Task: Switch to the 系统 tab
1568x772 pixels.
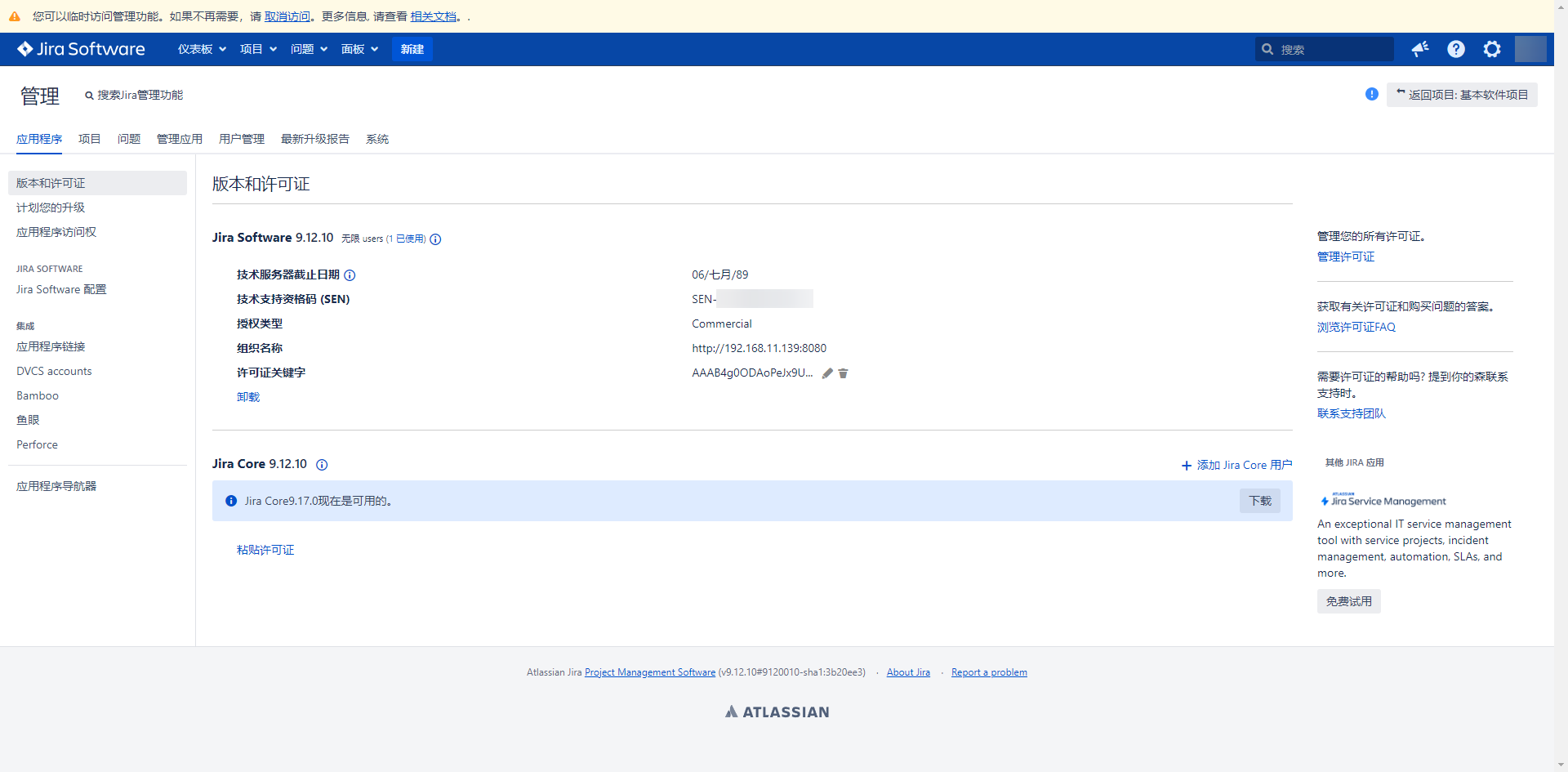Action: tap(377, 139)
